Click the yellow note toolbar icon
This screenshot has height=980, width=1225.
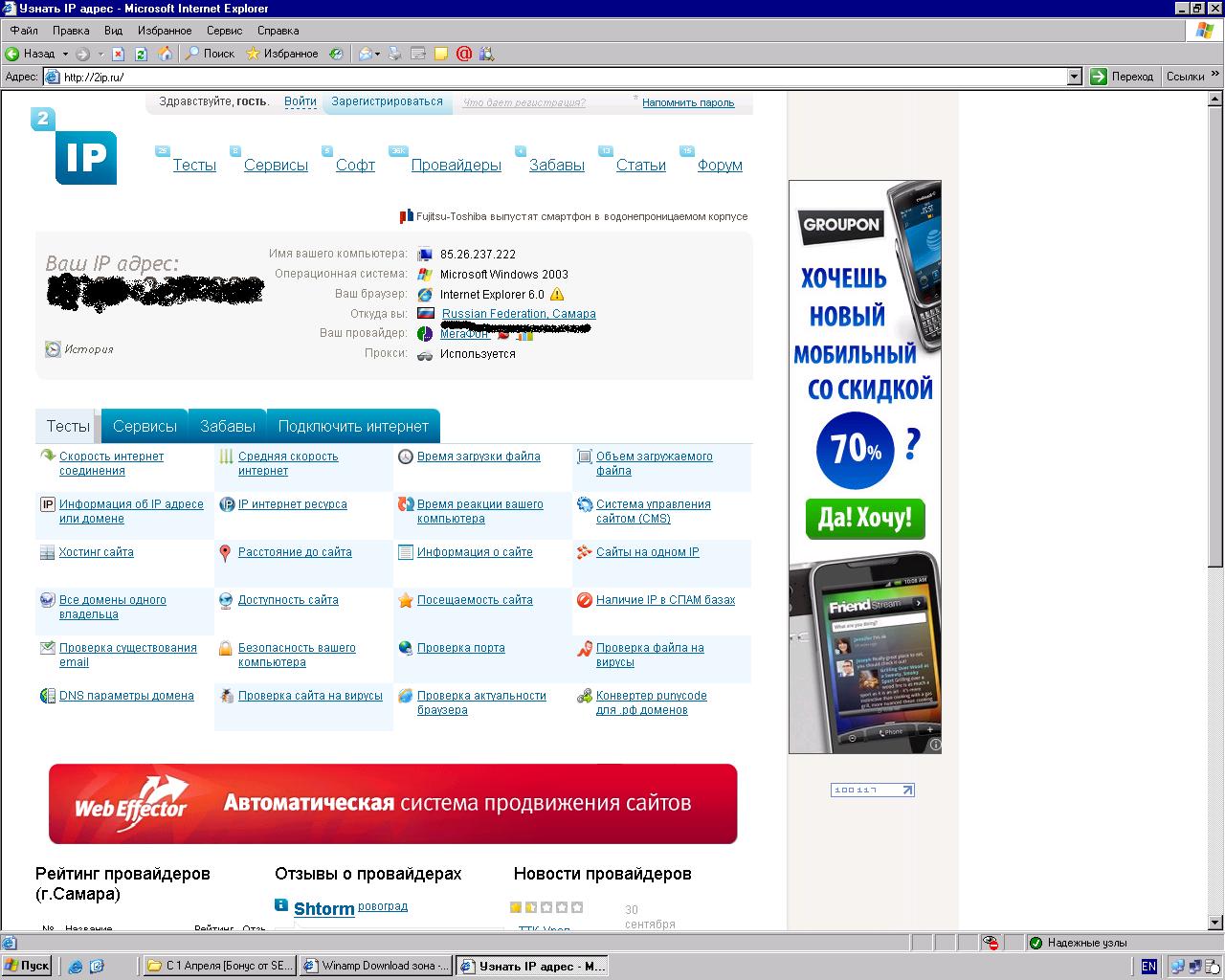(x=441, y=54)
